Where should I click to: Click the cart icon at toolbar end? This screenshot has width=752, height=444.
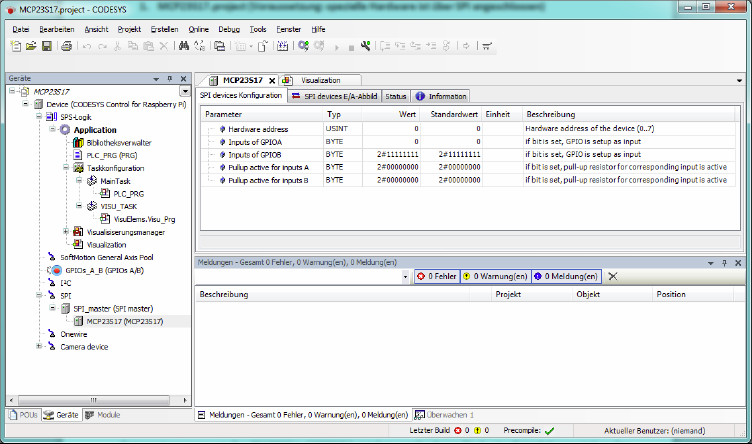(487, 46)
